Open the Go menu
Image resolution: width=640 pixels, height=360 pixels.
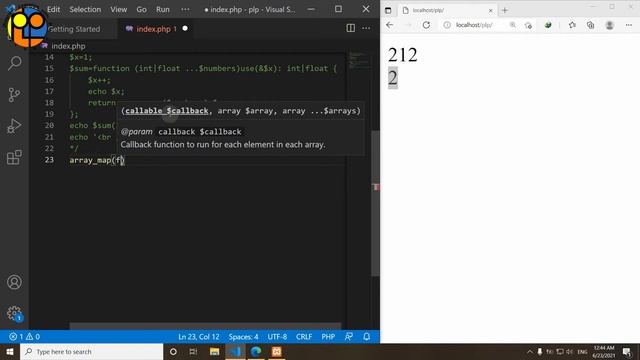tap(141, 9)
